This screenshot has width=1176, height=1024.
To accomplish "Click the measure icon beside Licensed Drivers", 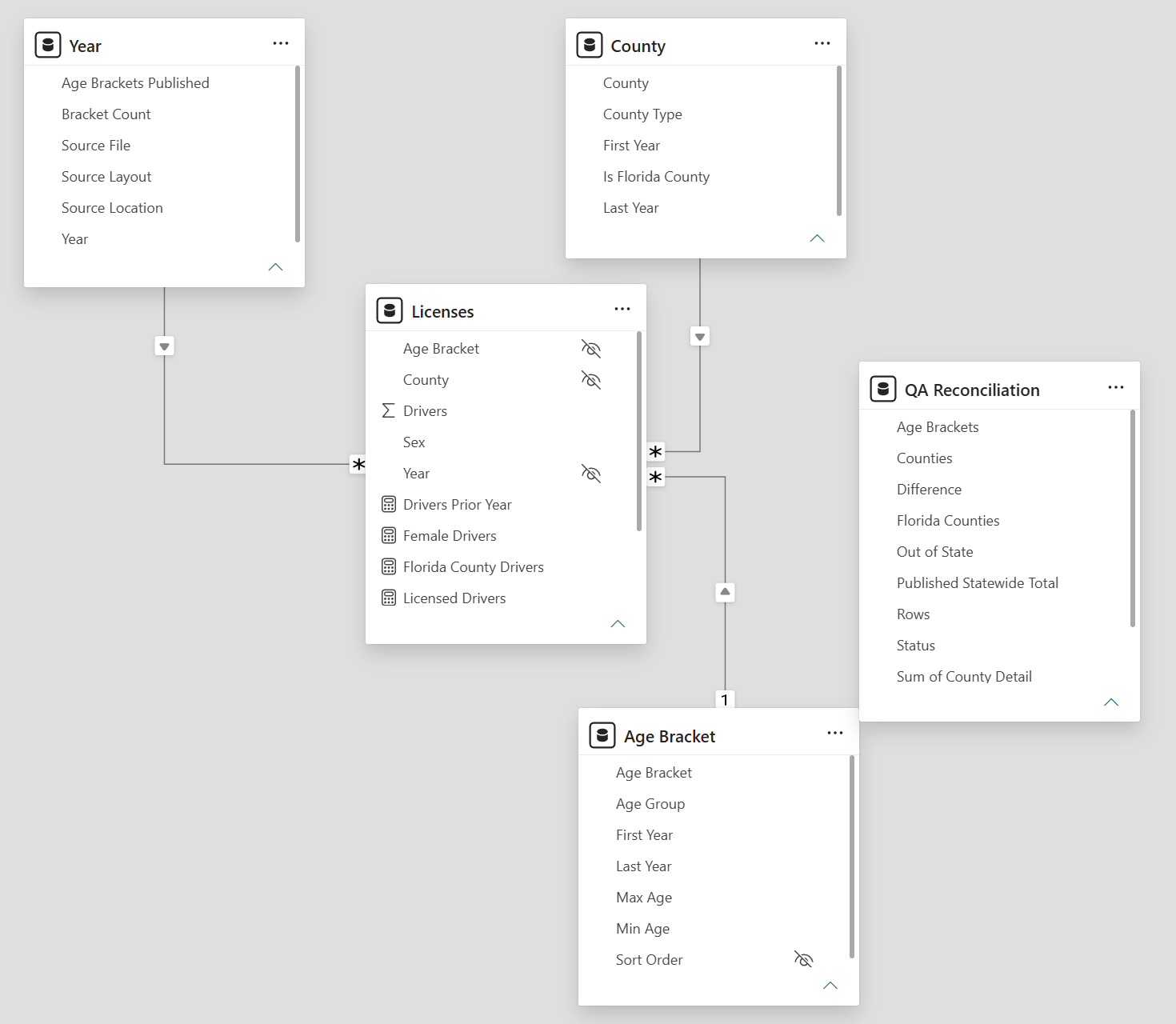I will (389, 598).
